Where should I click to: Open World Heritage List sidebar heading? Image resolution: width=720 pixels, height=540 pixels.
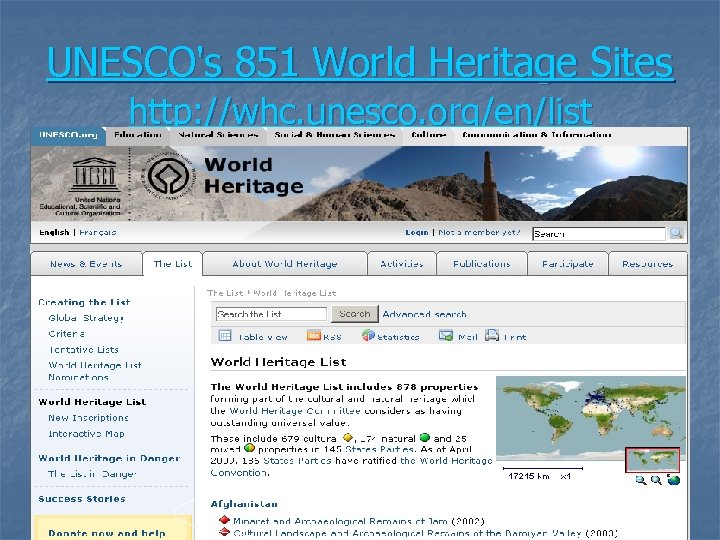pyautogui.click(x=92, y=402)
